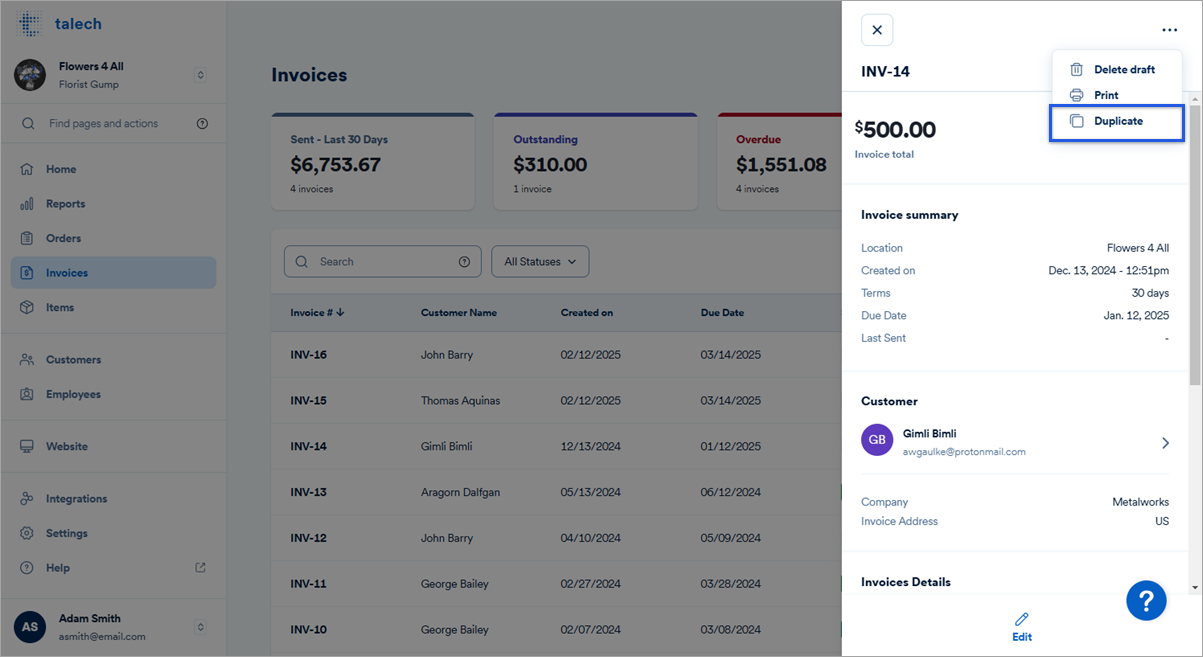Open Customers from the sidebar
Viewport: 1203px width, 657px height.
pyautogui.click(x=113, y=359)
